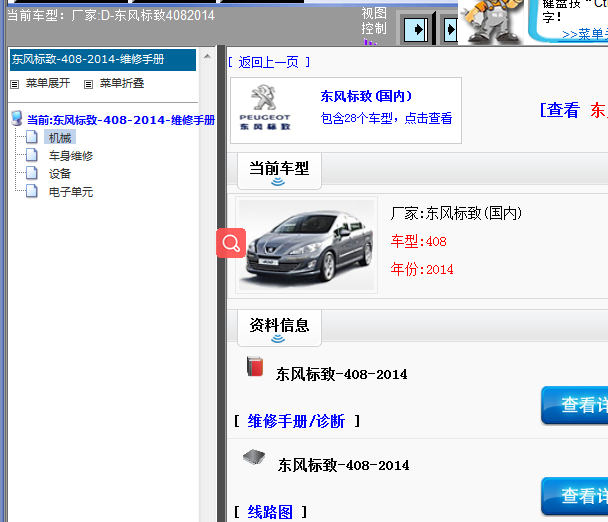Click the red magnifier search icon
Viewport: 608px width, 522px height.
(x=231, y=243)
